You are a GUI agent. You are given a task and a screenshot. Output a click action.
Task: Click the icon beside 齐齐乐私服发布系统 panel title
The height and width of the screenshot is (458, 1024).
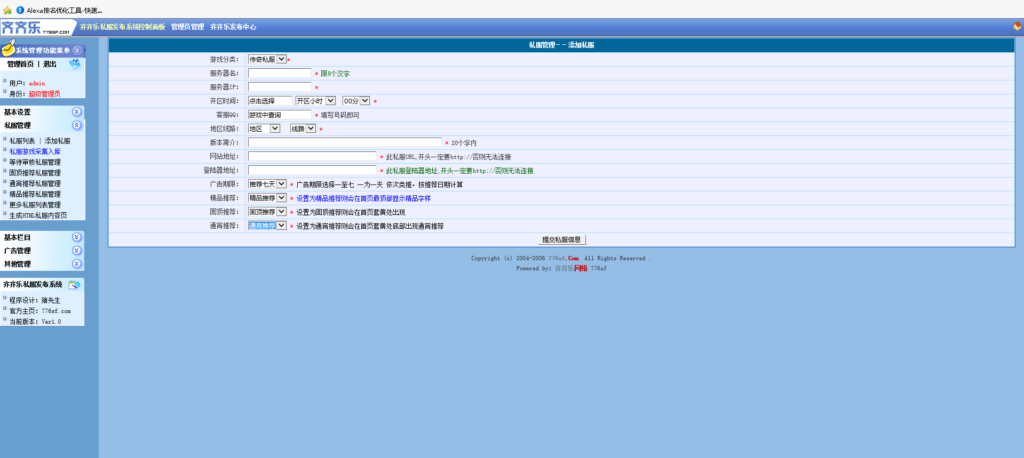click(74, 285)
